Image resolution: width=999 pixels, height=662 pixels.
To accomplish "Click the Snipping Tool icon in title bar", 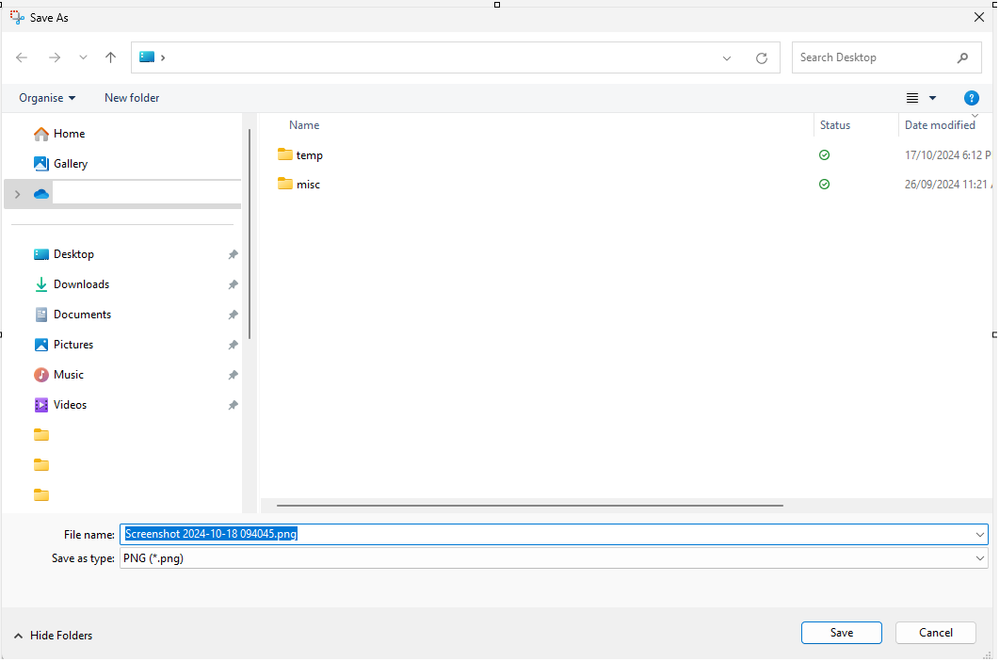I will coord(17,17).
